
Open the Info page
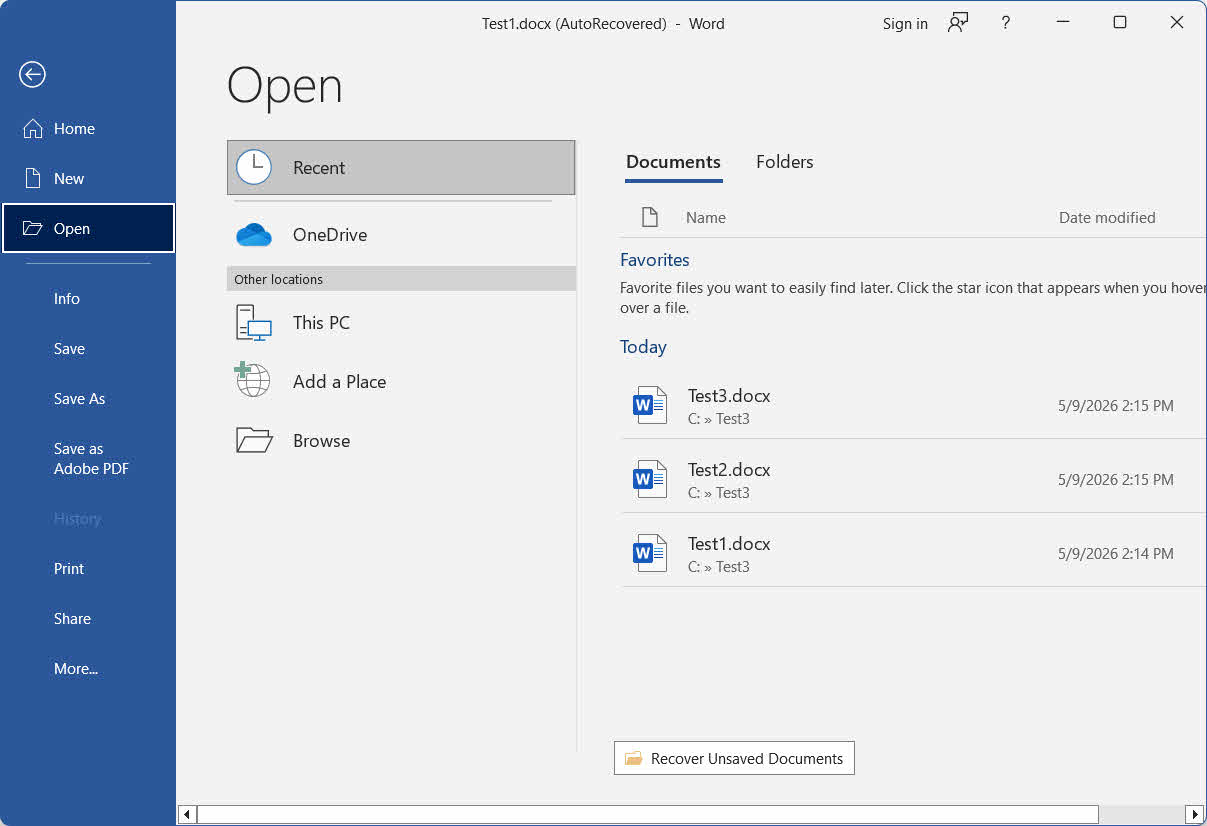tap(88, 298)
